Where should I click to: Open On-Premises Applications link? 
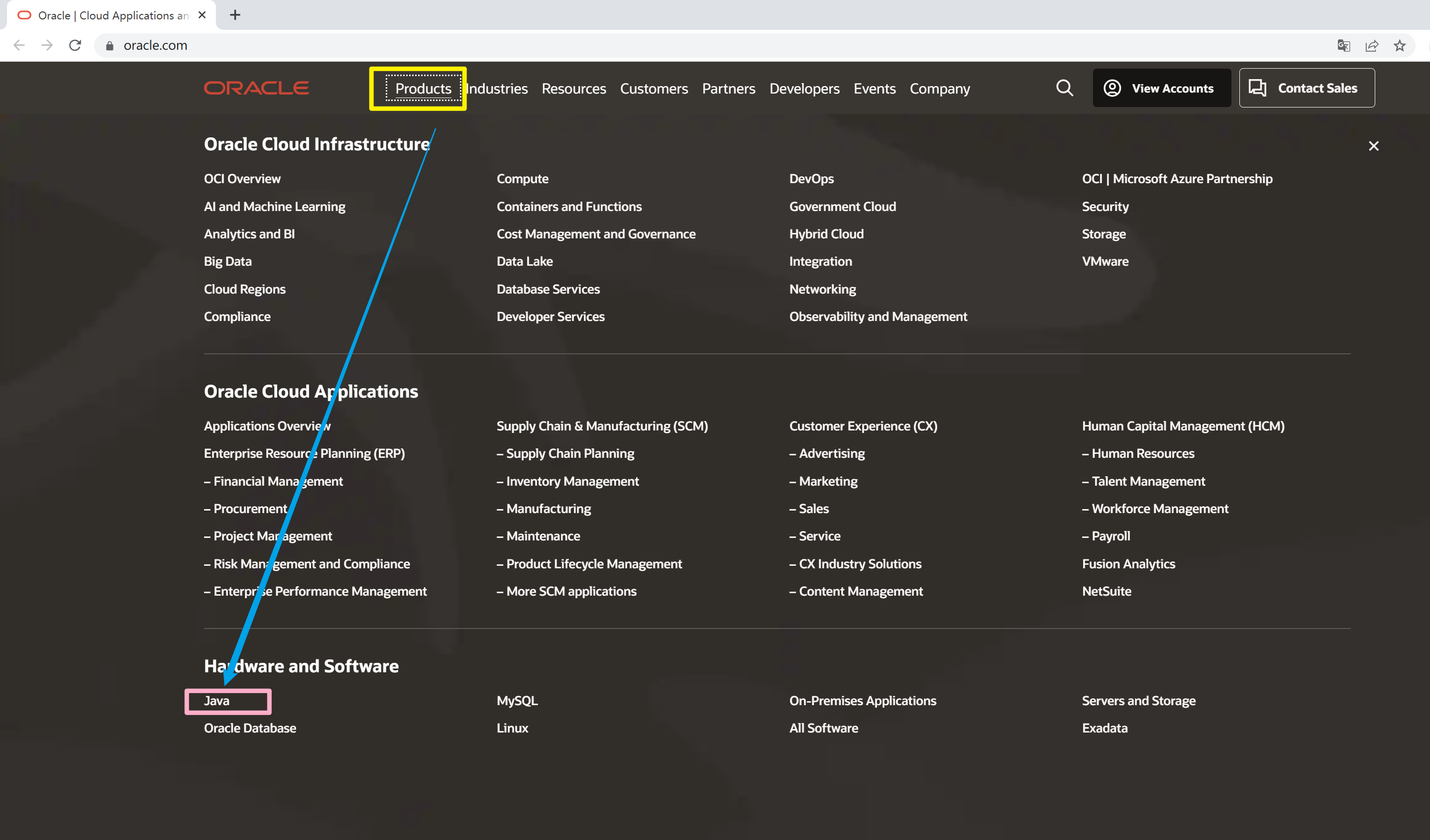[x=863, y=701]
